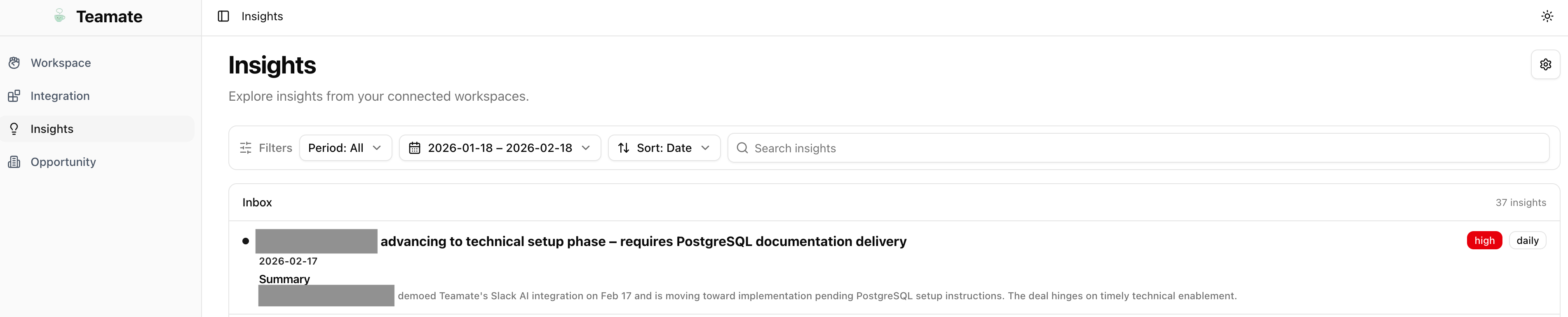The height and width of the screenshot is (317, 1568).
Task: Open the PostgreSQL documentation insight title
Action: pos(643,241)
